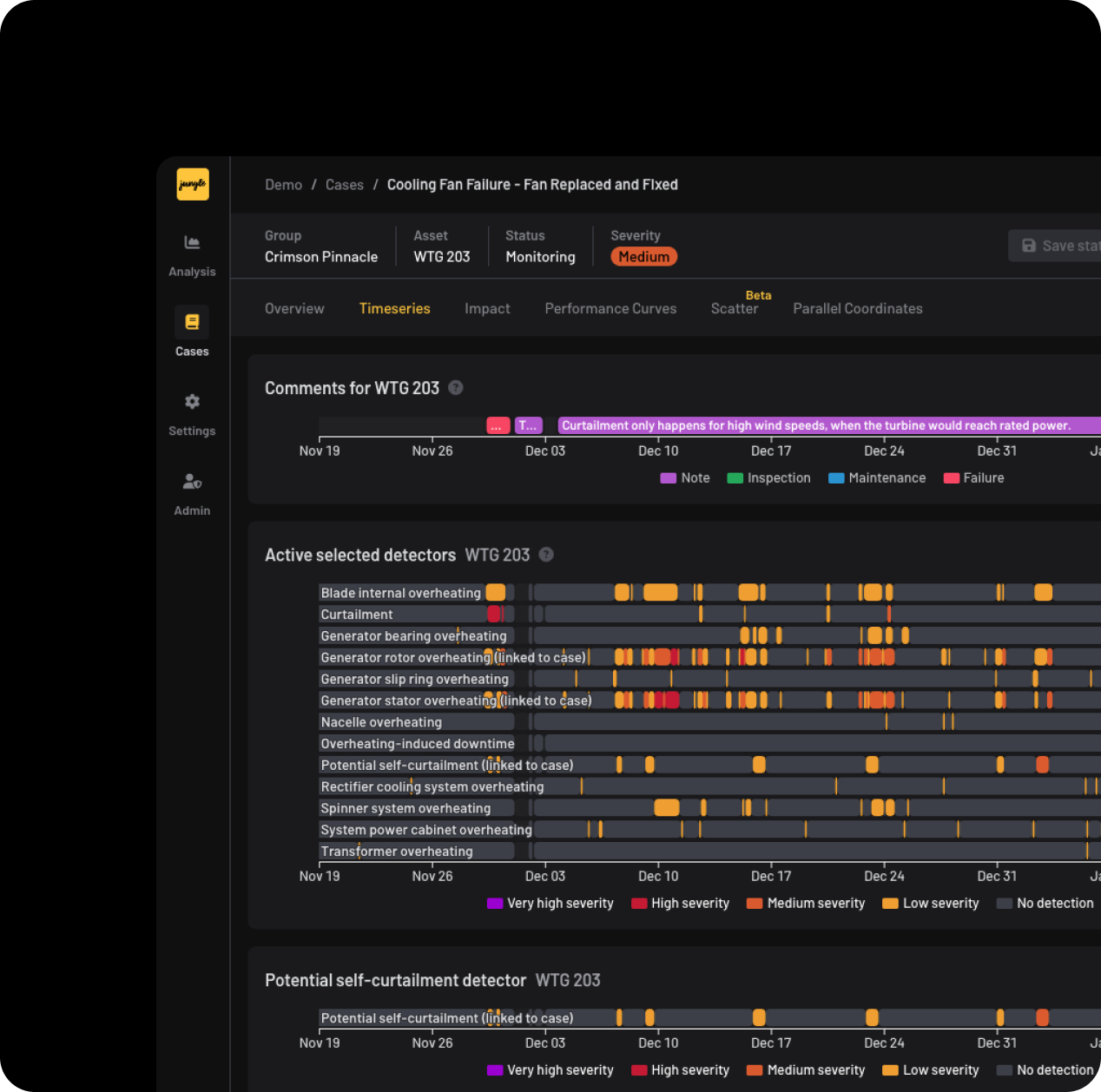This screenshot has height=1092, width=1101.
Task: Open the Settings gear icon
Action: 192,402
